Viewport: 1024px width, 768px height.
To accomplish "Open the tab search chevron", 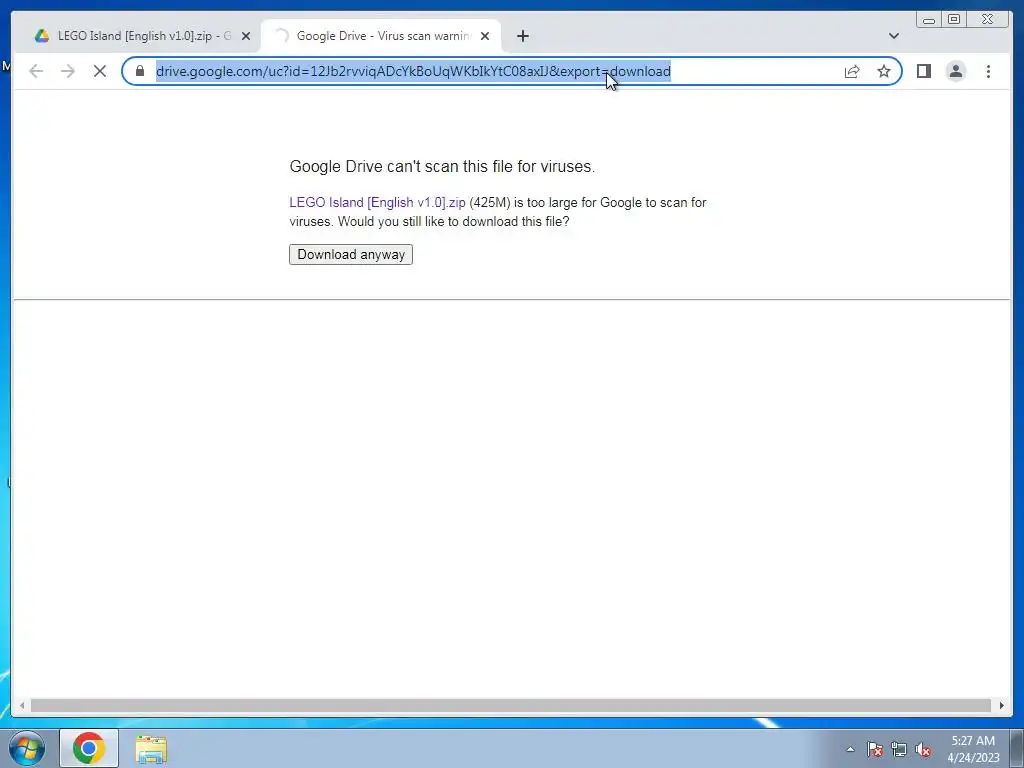I will [894, 36].
